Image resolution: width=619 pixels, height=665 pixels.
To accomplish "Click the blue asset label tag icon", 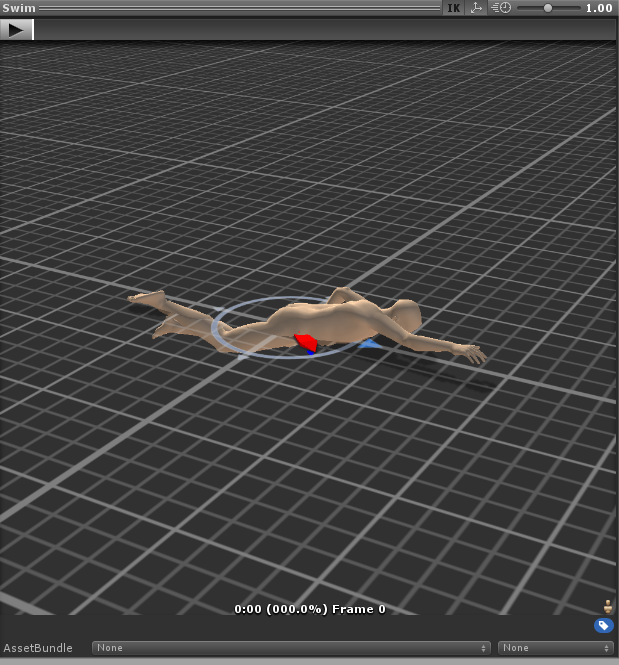I will (604, 626).
